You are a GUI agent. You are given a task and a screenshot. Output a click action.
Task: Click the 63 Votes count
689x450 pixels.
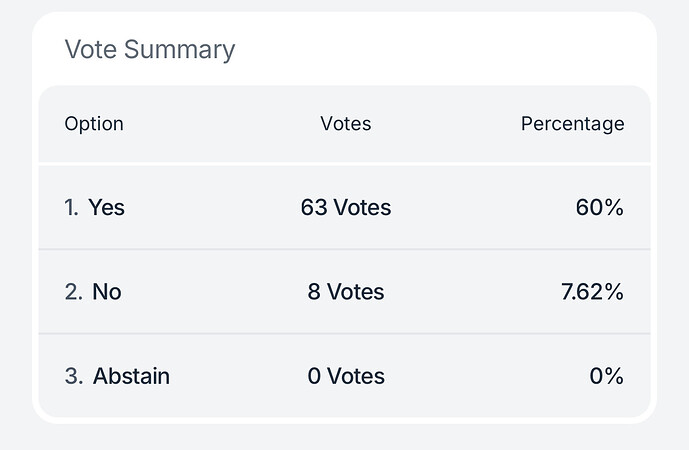[345, 208]
